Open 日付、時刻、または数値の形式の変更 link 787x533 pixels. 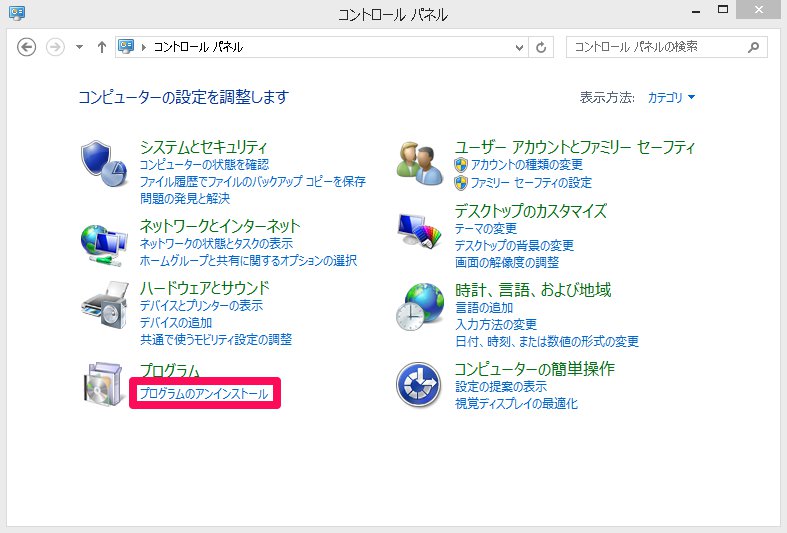[547, 342]
